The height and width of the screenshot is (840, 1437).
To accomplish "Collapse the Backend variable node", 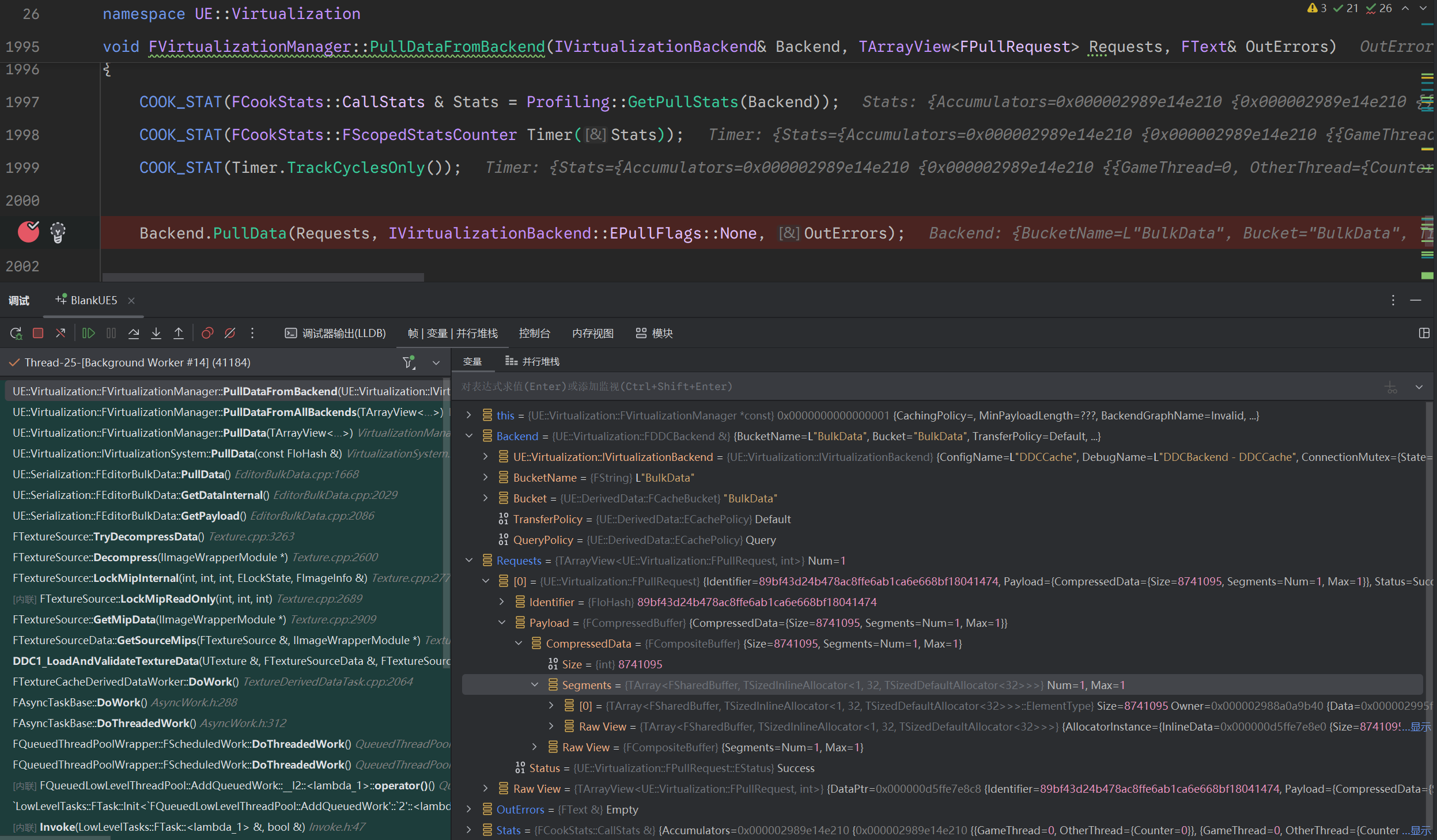I will click(x=469, y=436).
